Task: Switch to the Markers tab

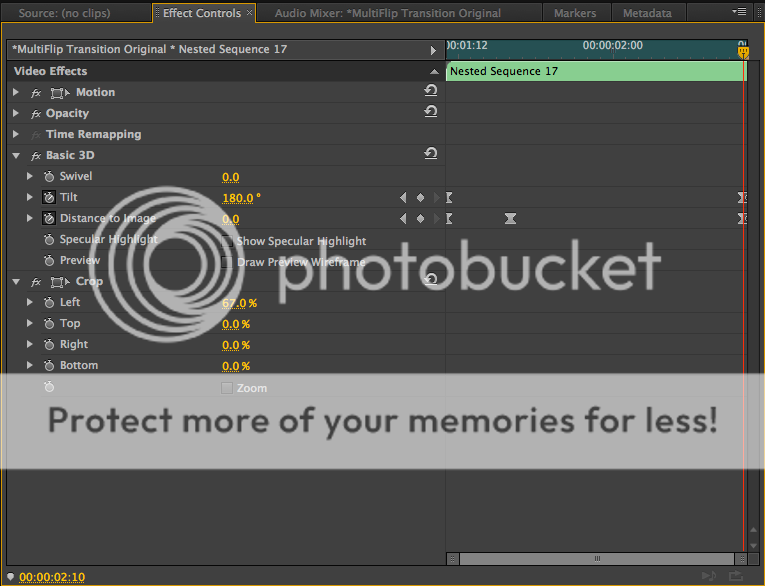Action: tap(575, 13)
